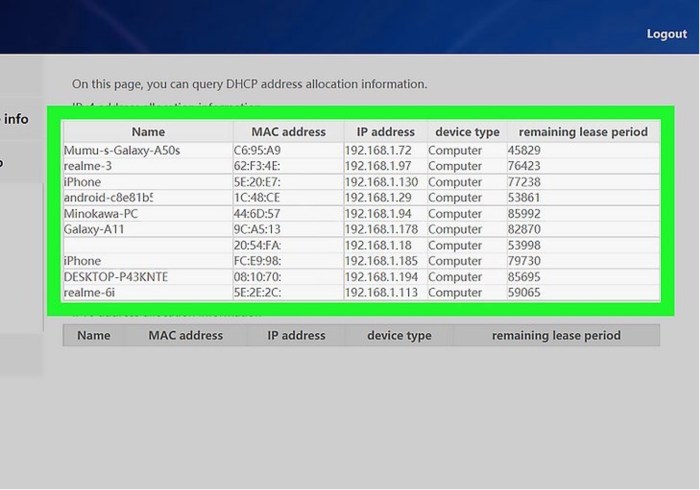This screenshot has width=700, height=490.
Task: Select the realme-3 device name
Action: [88, 166]
